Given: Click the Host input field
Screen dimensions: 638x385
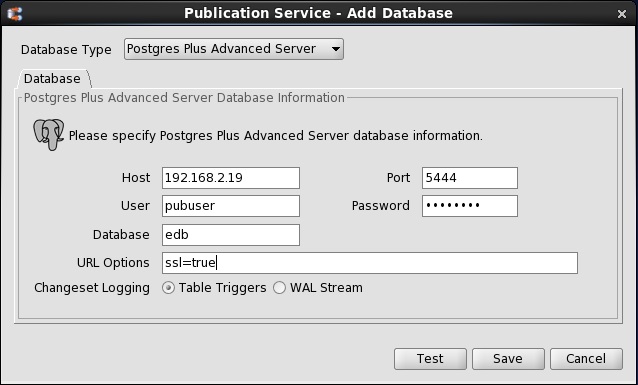Looking at the screenshot, I should [231, 178].
